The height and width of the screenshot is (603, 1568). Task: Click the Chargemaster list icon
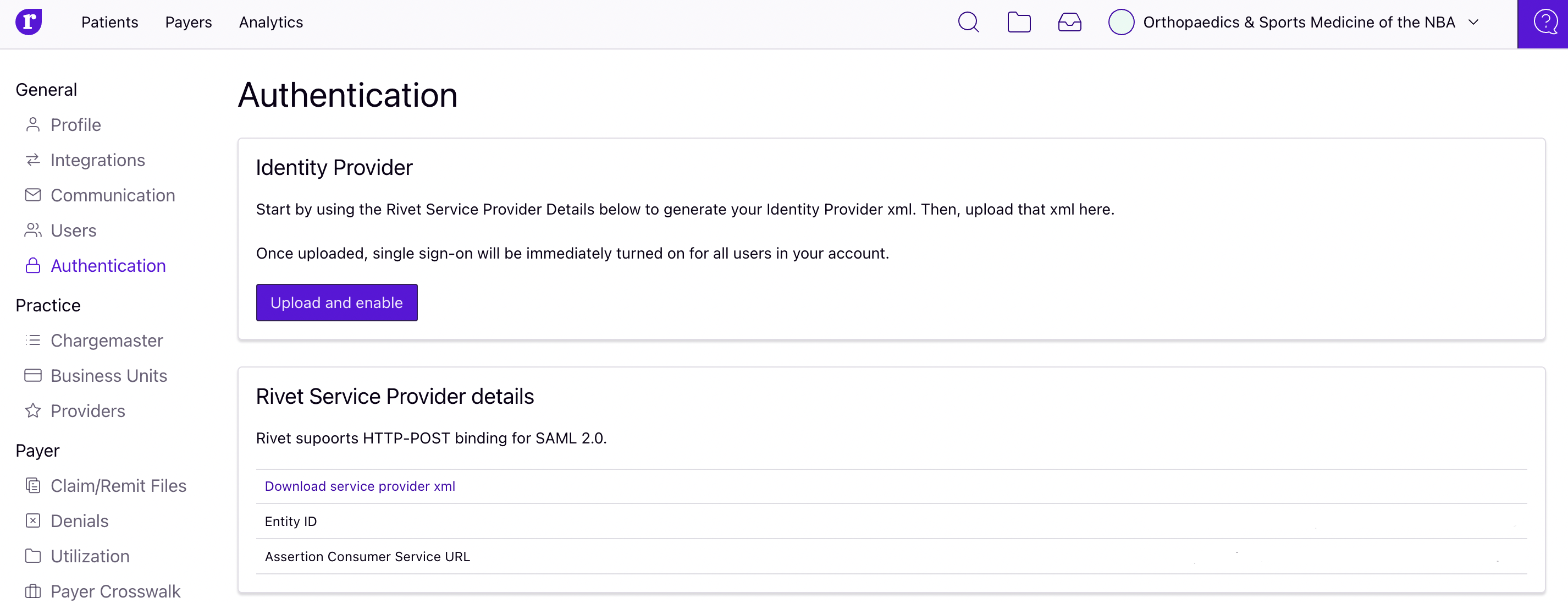click(x=33, y=341)
